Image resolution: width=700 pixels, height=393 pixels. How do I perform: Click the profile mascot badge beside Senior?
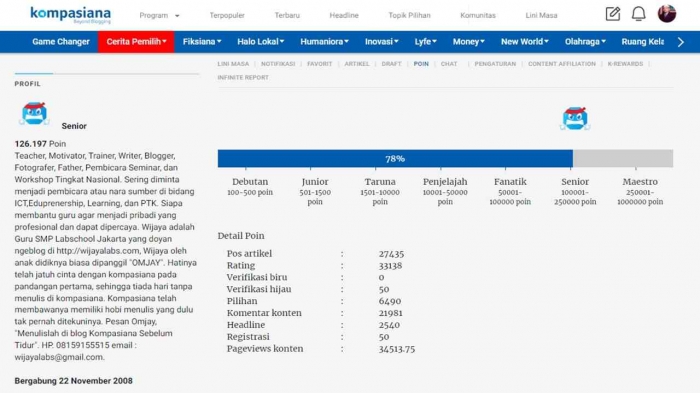pos(34,114)
